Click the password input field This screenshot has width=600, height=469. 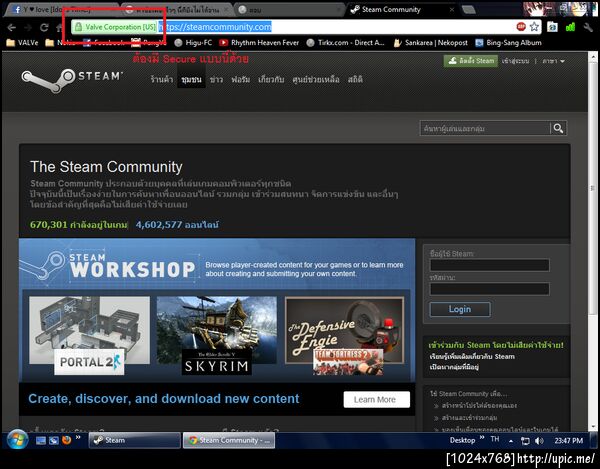(x=489, y=289)
